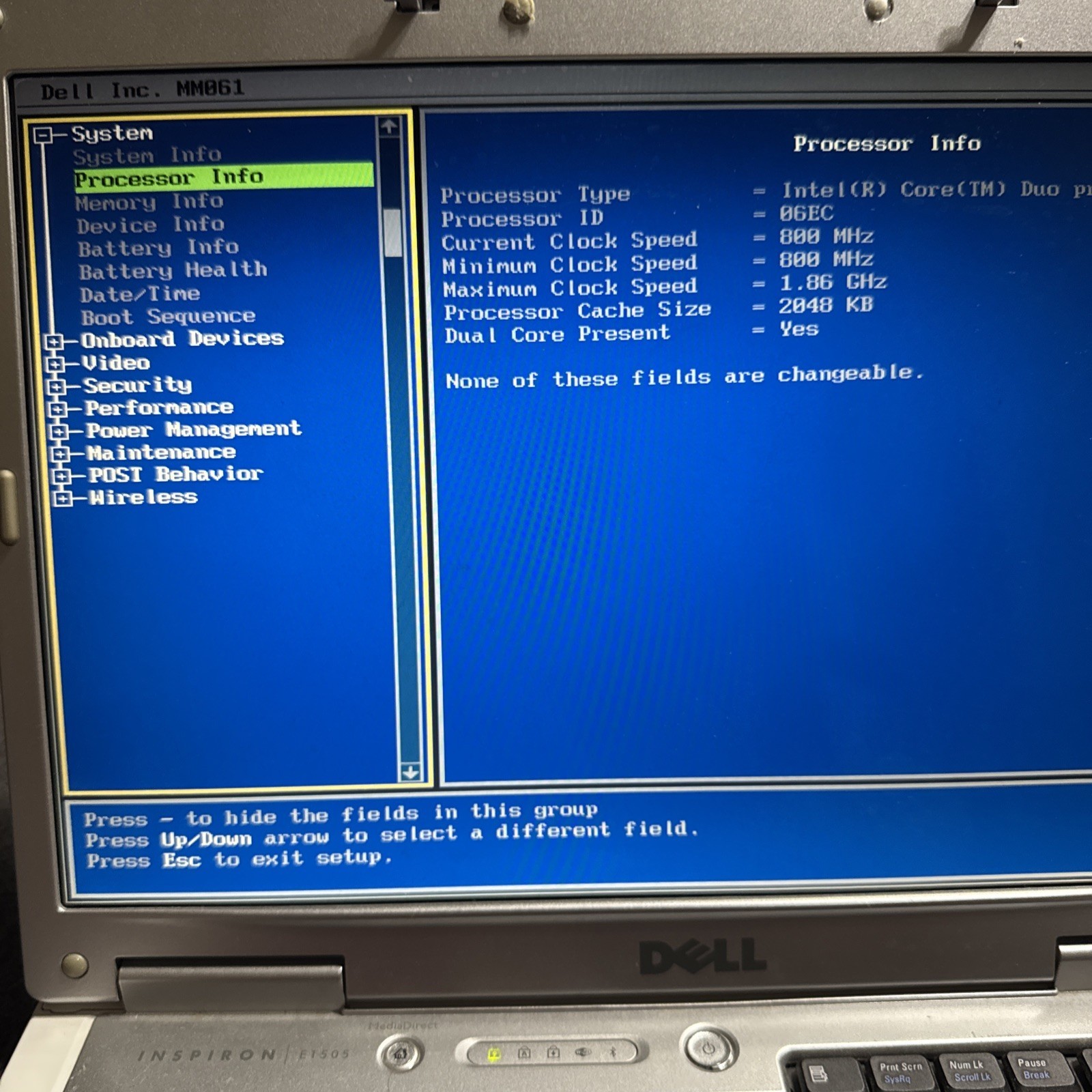The height and width of the screenshot is (1092, 1092).
Task: Expand the Maintenance group
Action: pyautogui.click(x=61, y=454)
